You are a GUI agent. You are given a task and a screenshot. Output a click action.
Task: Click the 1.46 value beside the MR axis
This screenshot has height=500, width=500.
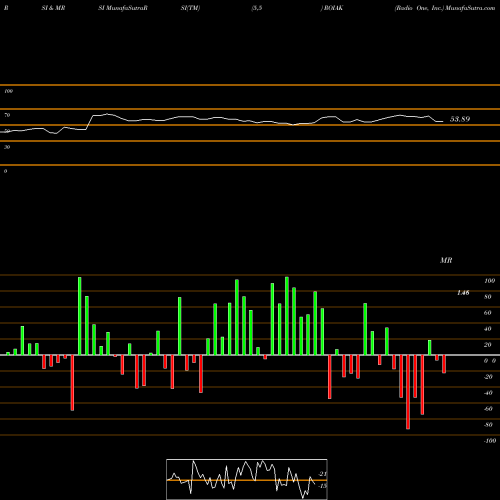coord(463,293)
